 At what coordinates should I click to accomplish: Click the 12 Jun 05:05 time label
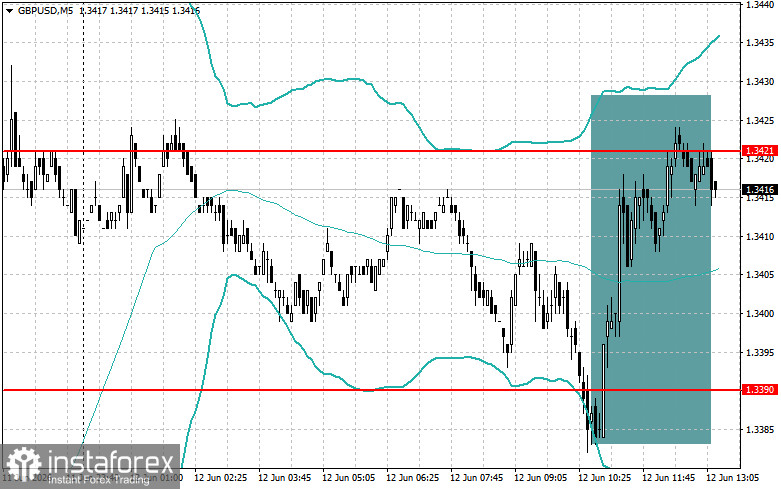tap(349, 478)
